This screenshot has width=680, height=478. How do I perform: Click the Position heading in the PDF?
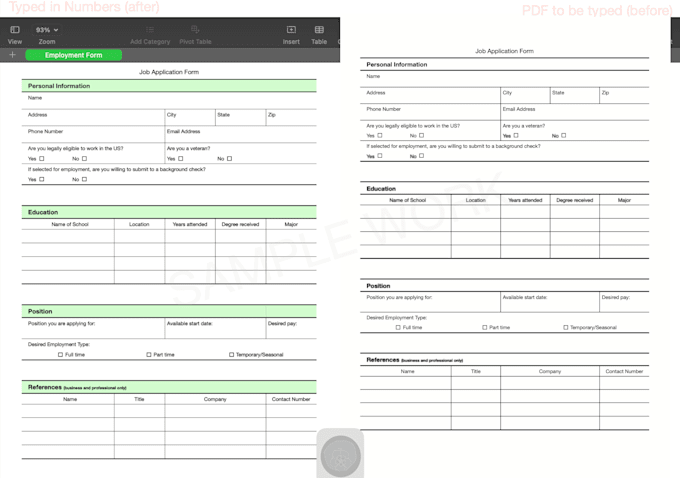pos(378,286)
